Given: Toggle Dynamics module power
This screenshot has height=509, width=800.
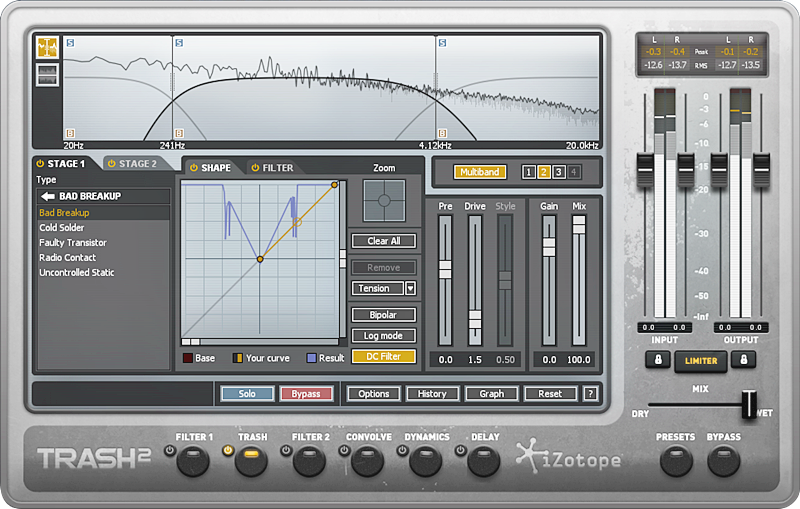Looking at the screenshot, I should pyautogui.click(x=402, y=450).
